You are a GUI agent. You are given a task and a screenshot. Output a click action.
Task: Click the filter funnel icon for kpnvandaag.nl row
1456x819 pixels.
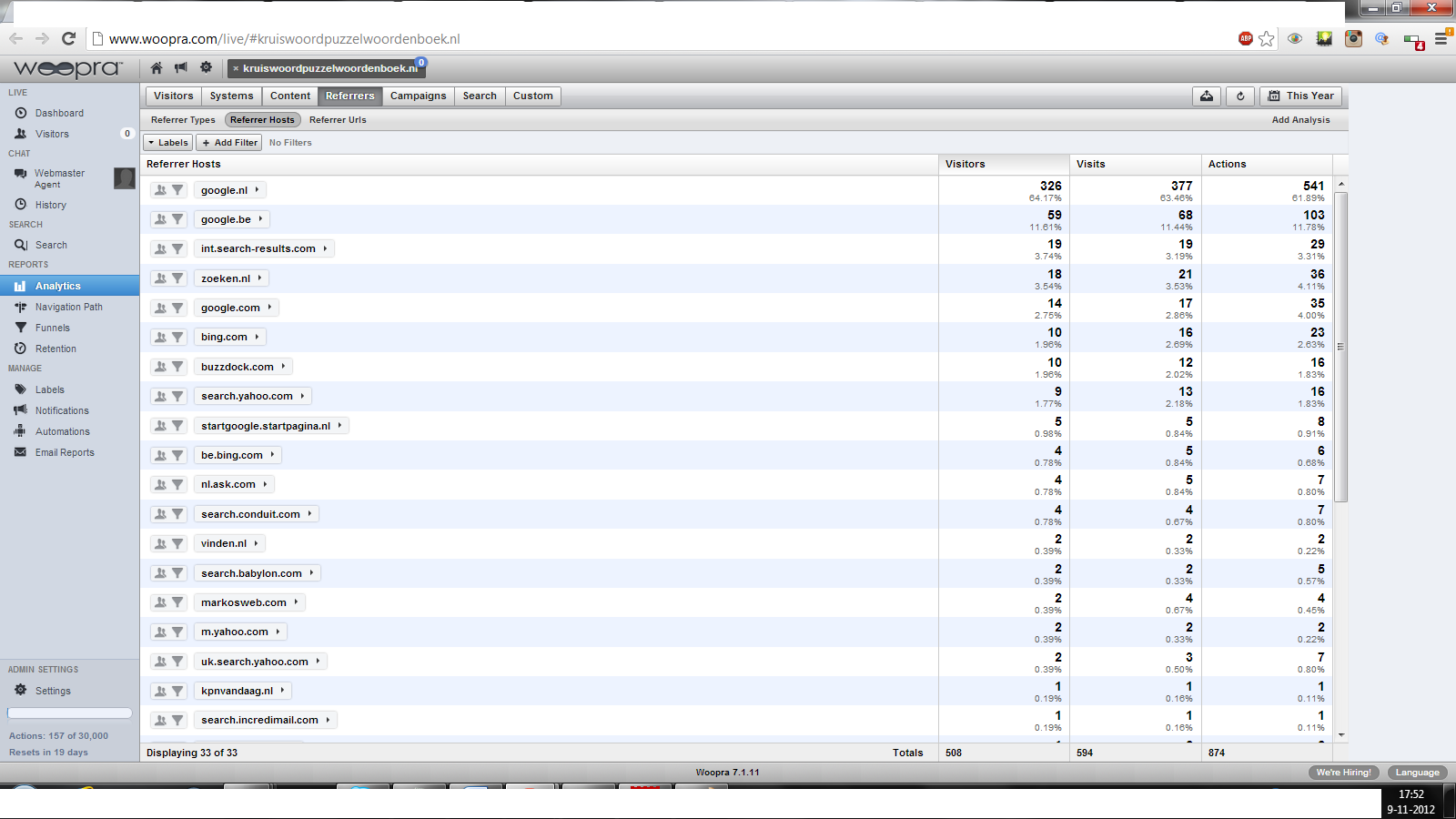(x=177, y=691)
